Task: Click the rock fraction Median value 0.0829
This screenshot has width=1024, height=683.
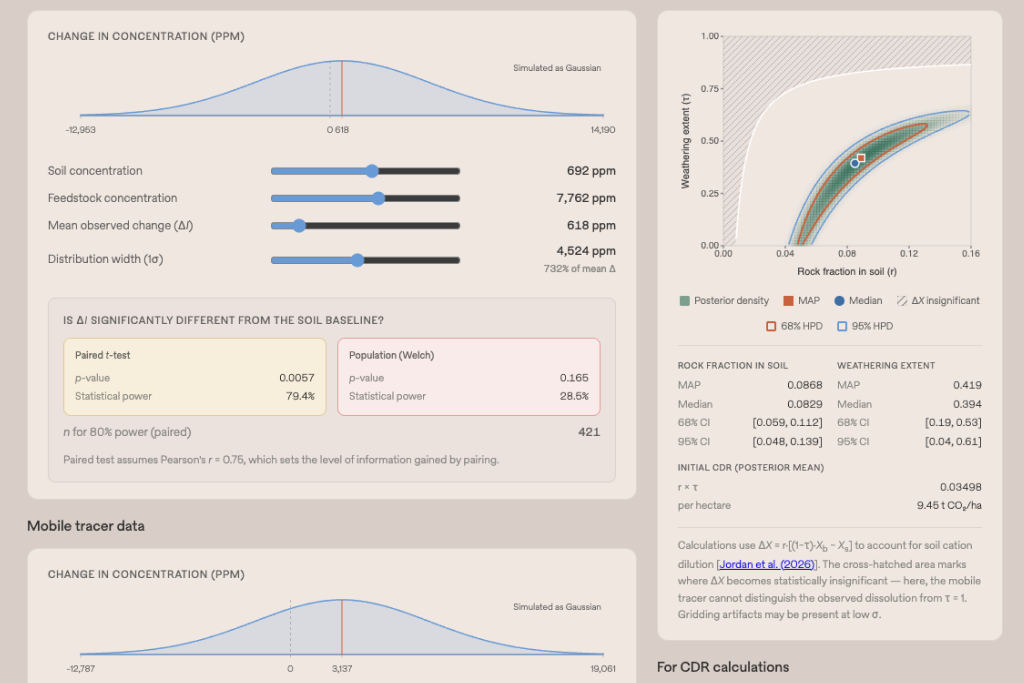Action: (x=805, y=404)
